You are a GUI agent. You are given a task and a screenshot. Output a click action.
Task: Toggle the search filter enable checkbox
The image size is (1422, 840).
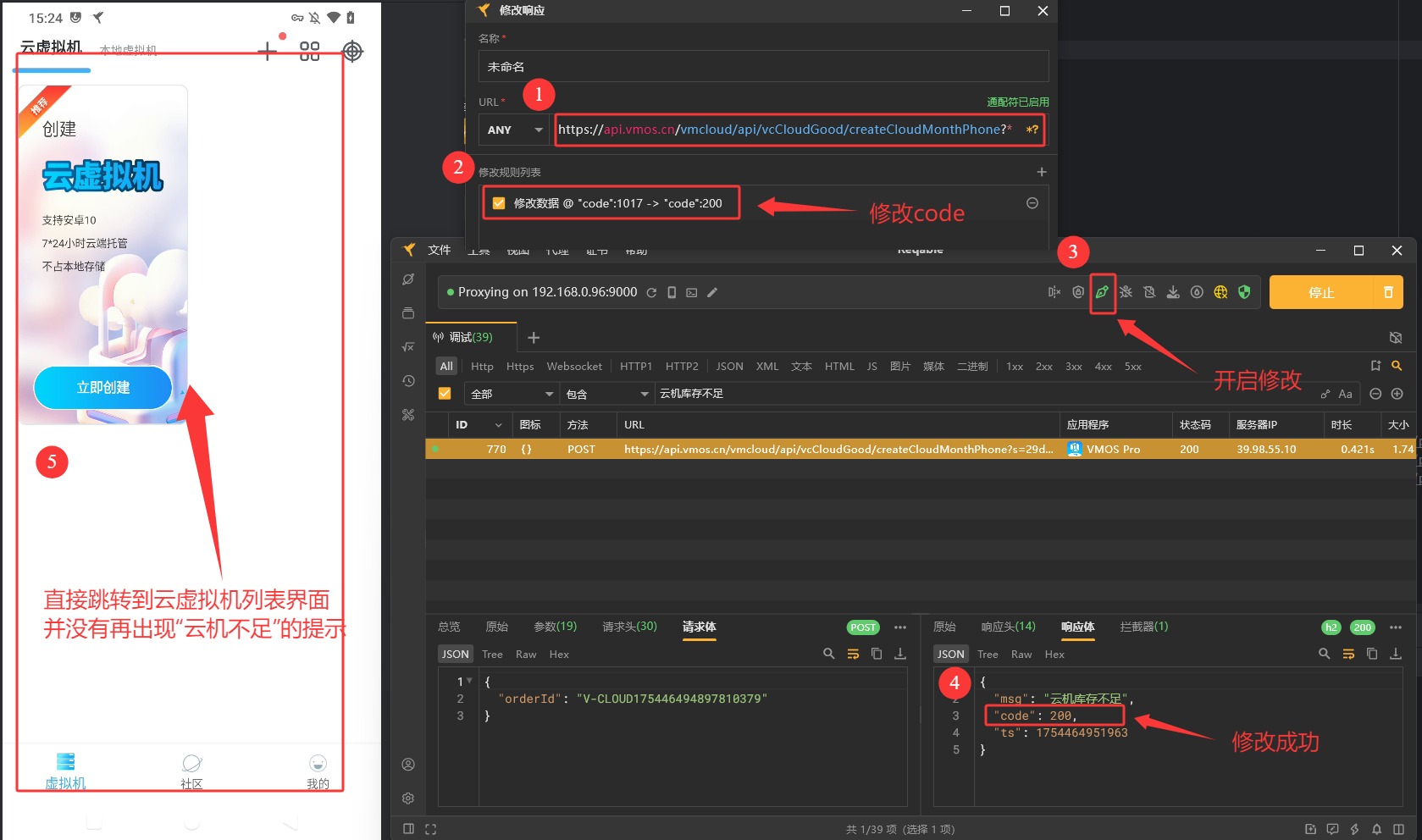click(x=445, y=394)
